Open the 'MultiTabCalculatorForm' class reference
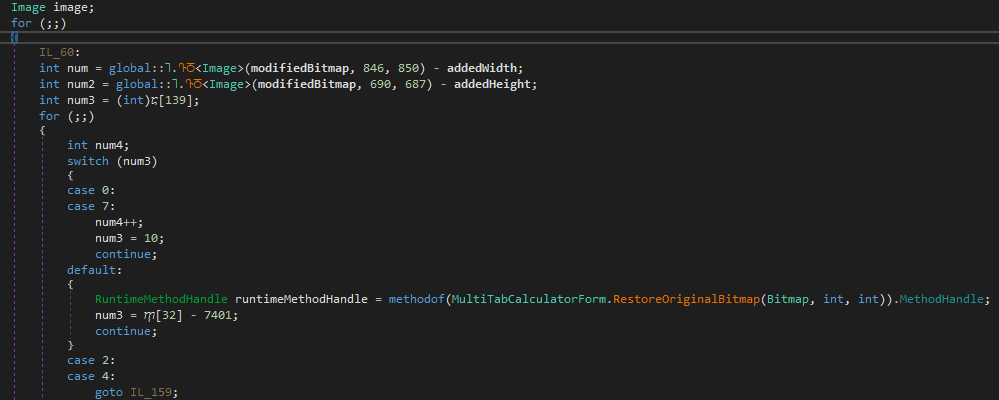Viewport: 999px width, 400px height. click(528, 299)
